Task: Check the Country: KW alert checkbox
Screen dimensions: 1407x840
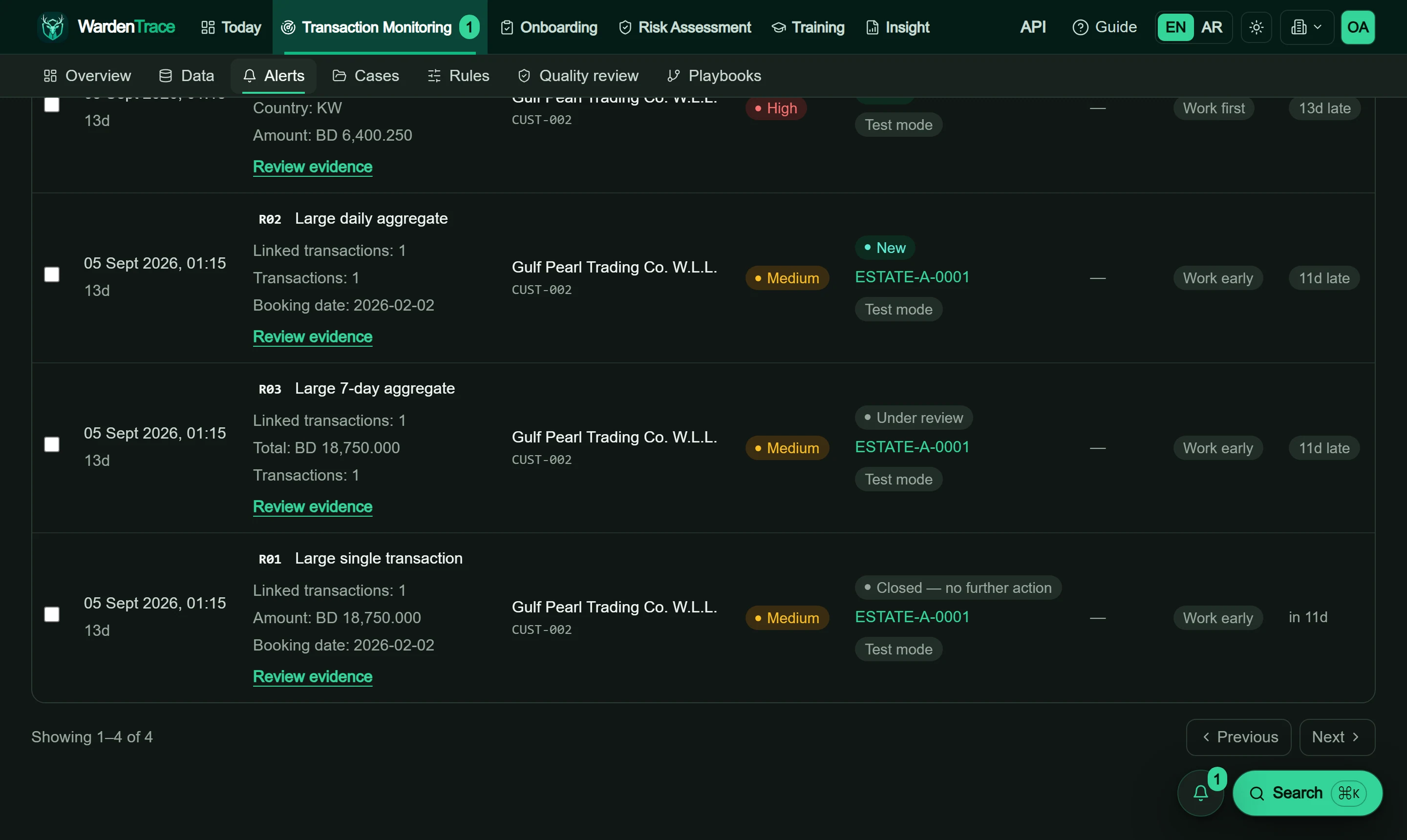Action: coord(51,105)
